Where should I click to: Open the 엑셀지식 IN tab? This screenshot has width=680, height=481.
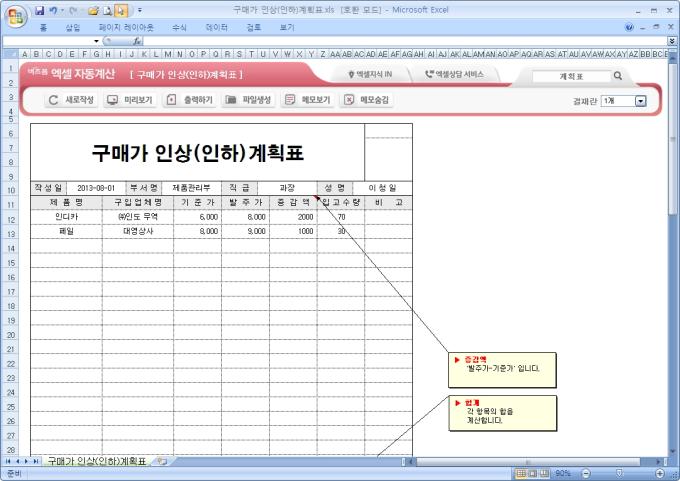[x=370, y=75]
